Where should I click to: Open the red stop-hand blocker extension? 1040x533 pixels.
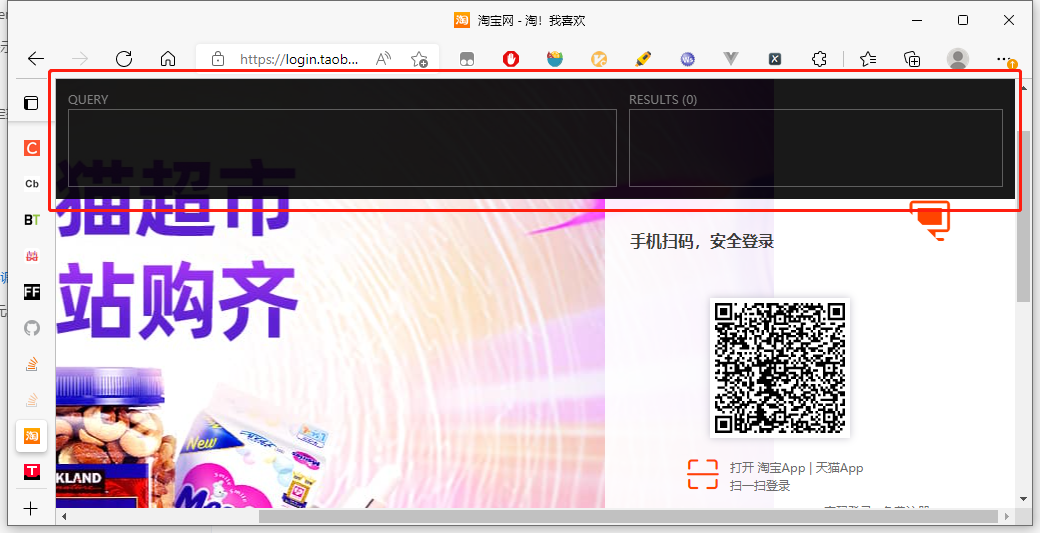tap(511, 59)
